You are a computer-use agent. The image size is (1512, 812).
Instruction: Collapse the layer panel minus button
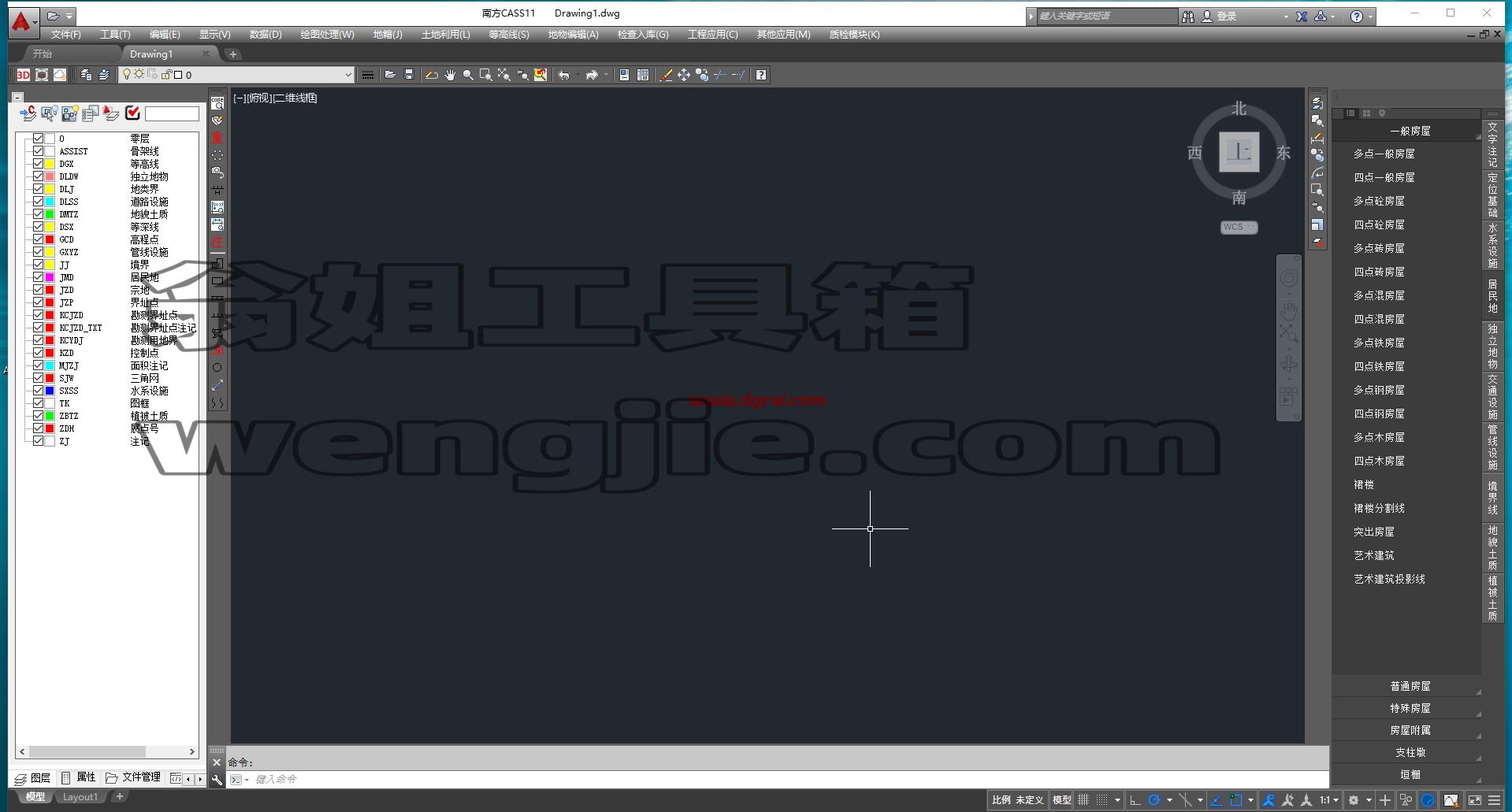tap(17, 98)
